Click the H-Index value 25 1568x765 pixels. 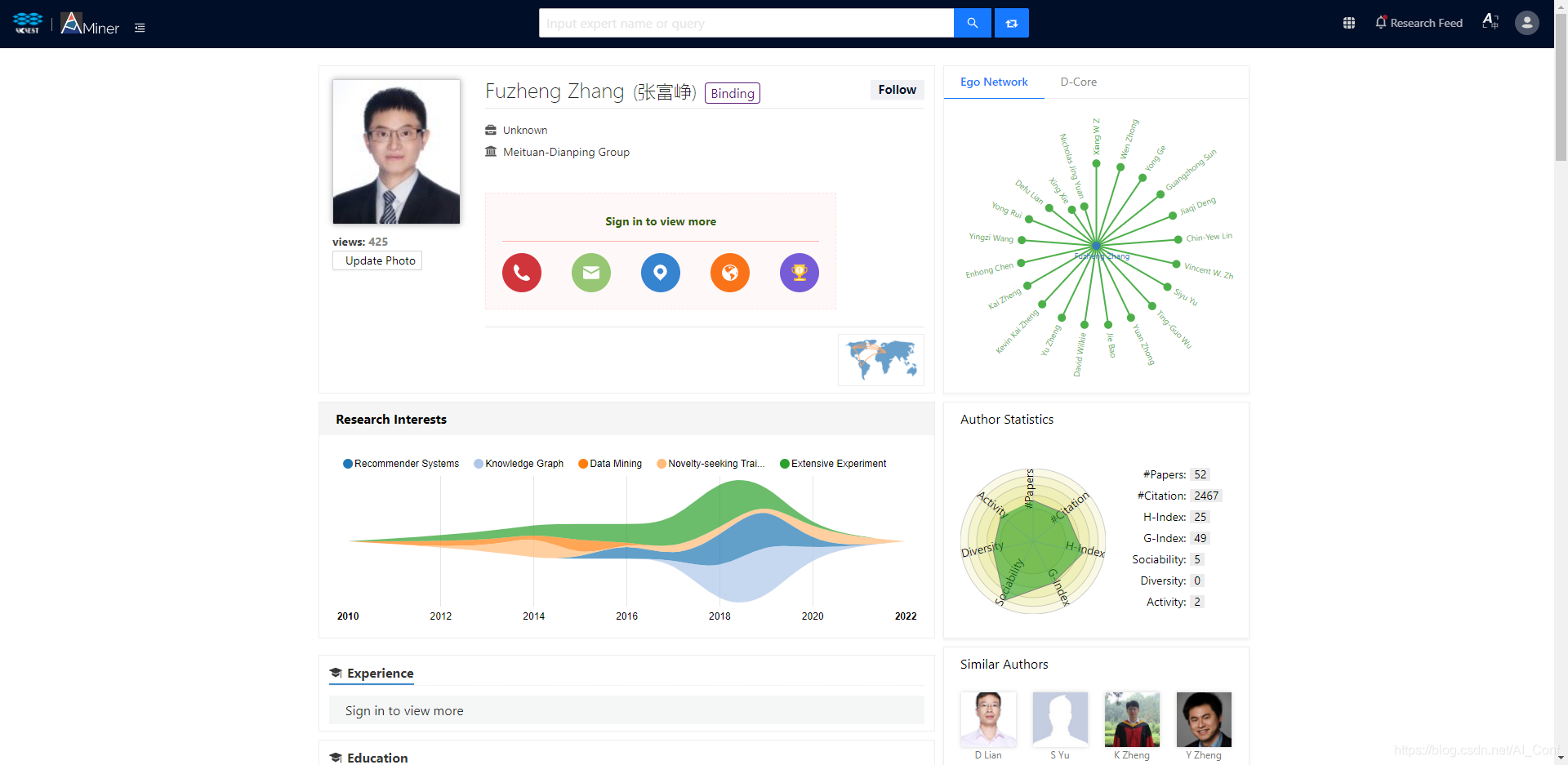[x=1200, y=517]
